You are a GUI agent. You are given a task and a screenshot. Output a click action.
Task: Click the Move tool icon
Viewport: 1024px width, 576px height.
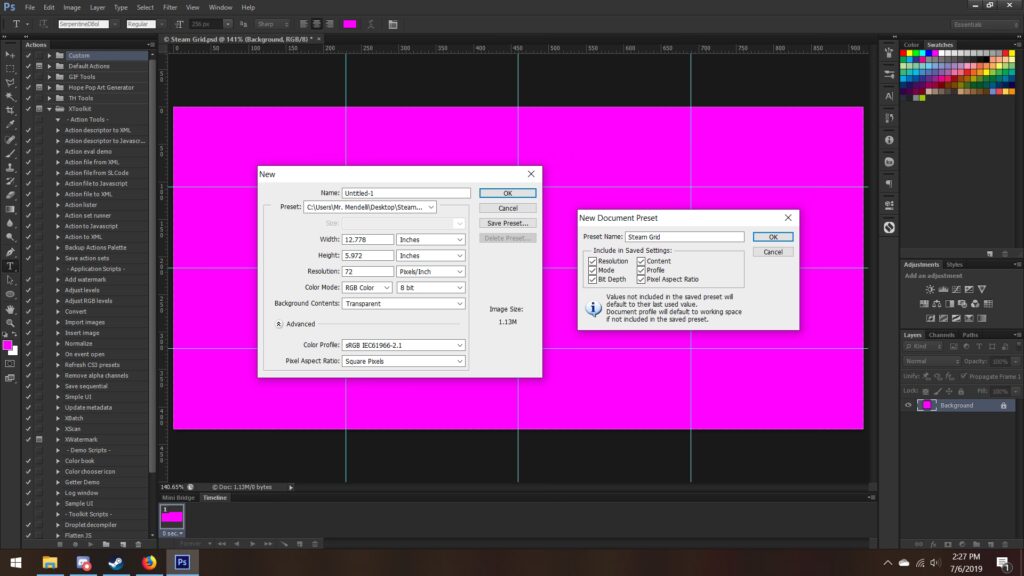(x=10, y=54)
